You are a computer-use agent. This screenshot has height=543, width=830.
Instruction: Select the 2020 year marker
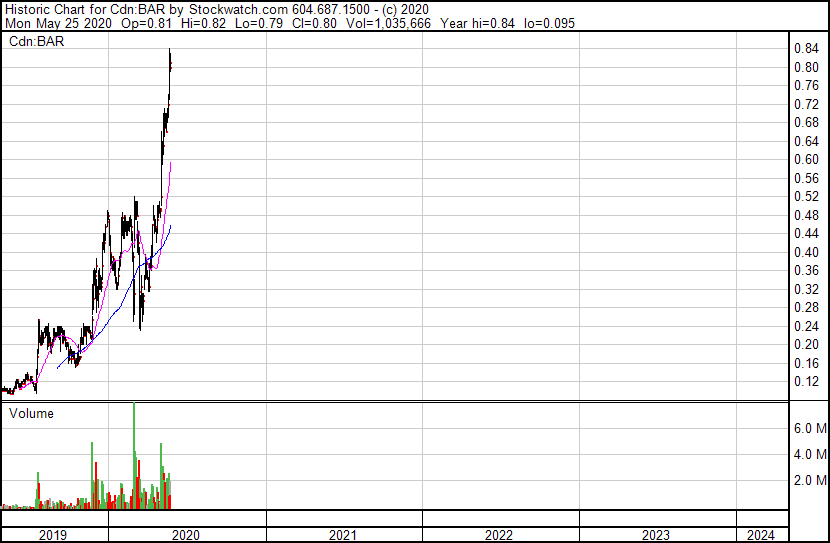[x=186, y=535]
